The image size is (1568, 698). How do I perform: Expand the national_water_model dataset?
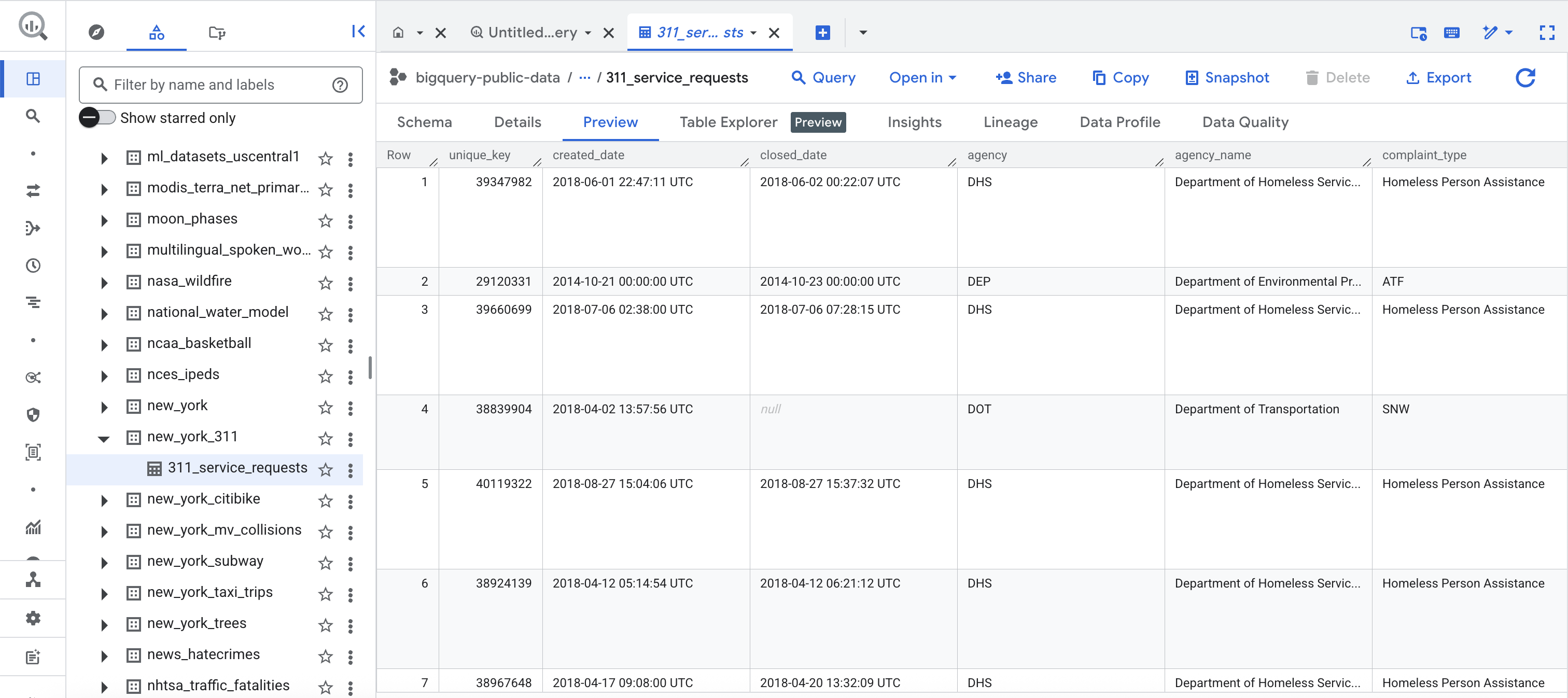tap(104, 313)
